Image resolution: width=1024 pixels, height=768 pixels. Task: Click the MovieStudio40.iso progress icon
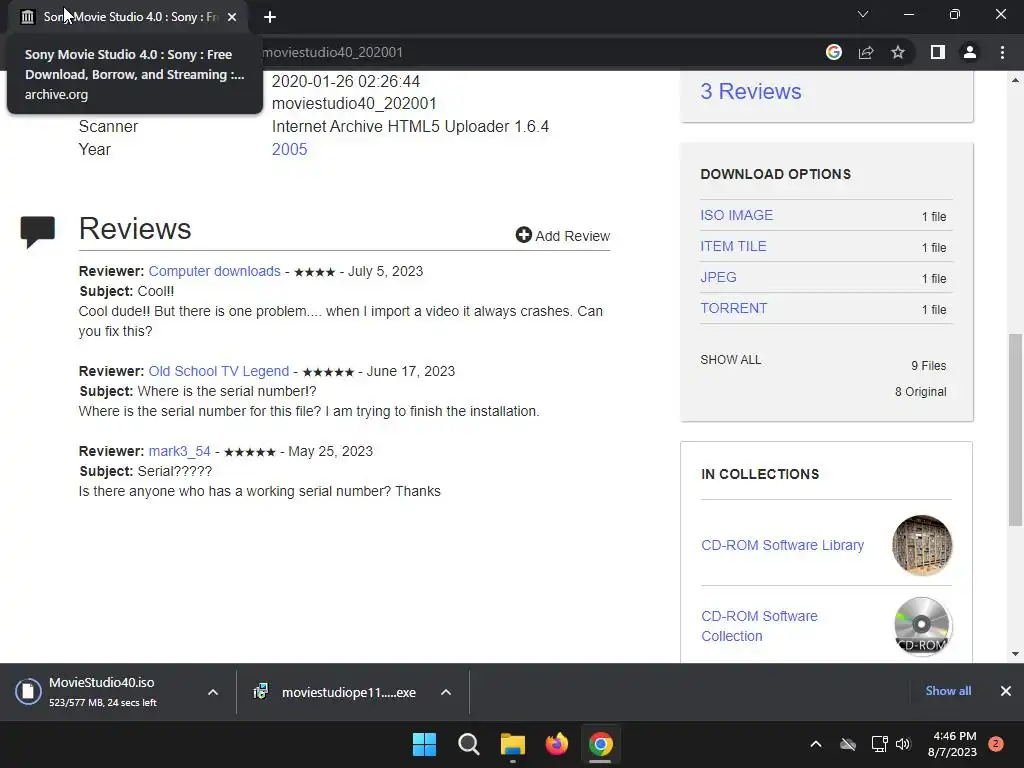28,692
